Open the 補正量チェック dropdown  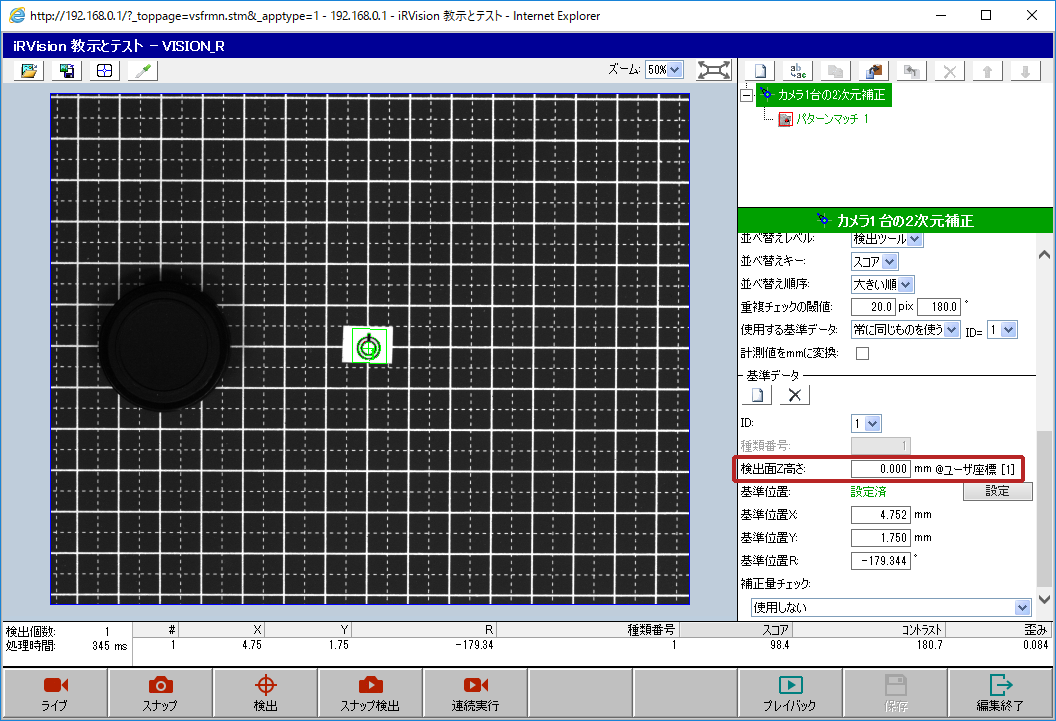pos(891,607)
